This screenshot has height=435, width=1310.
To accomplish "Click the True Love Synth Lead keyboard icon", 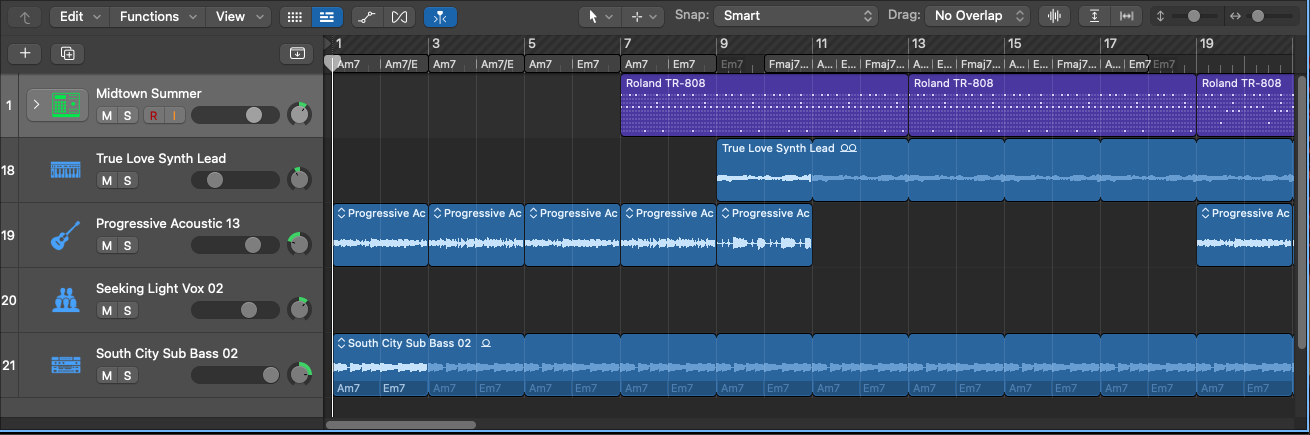I will 65,171.
